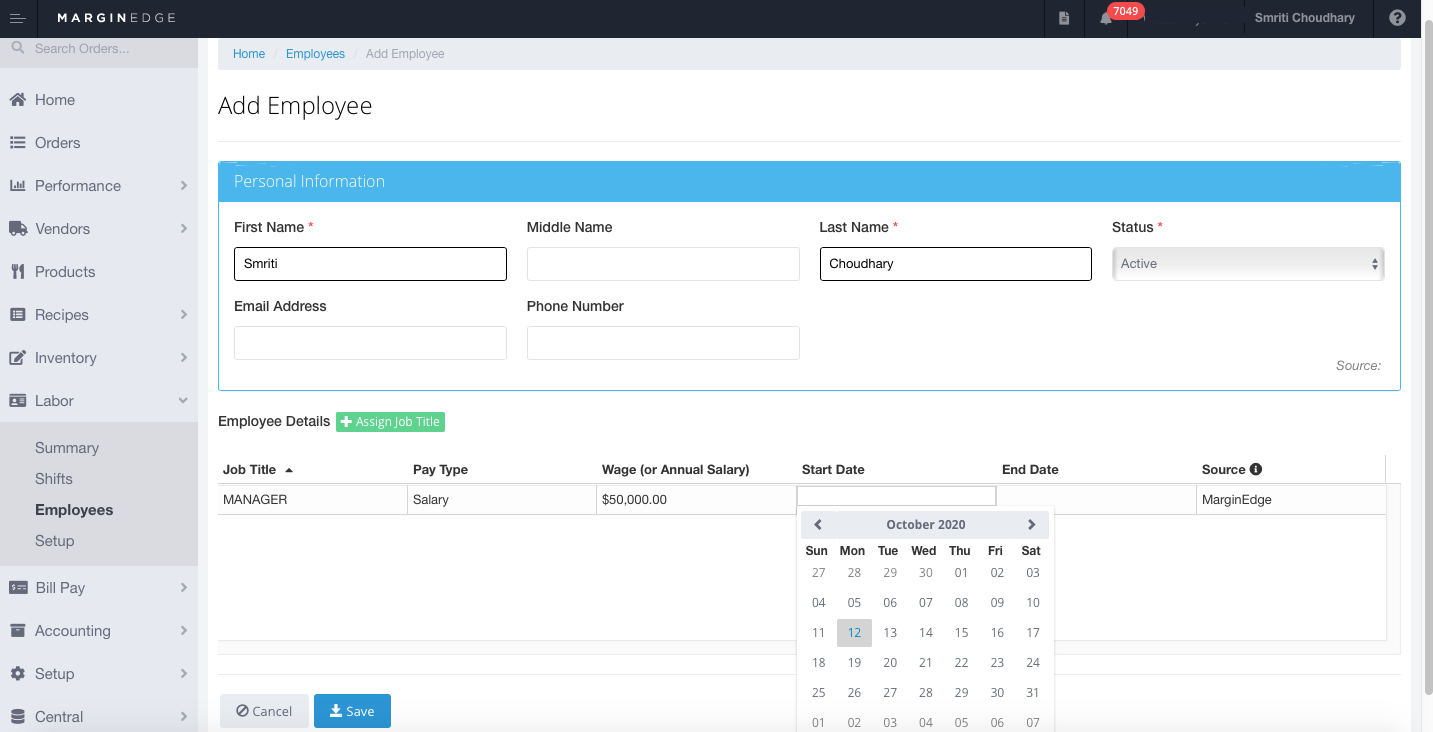Open Shifts under Labor
Viewport: 1433px width, 732px height.
[x=54, y=479]
